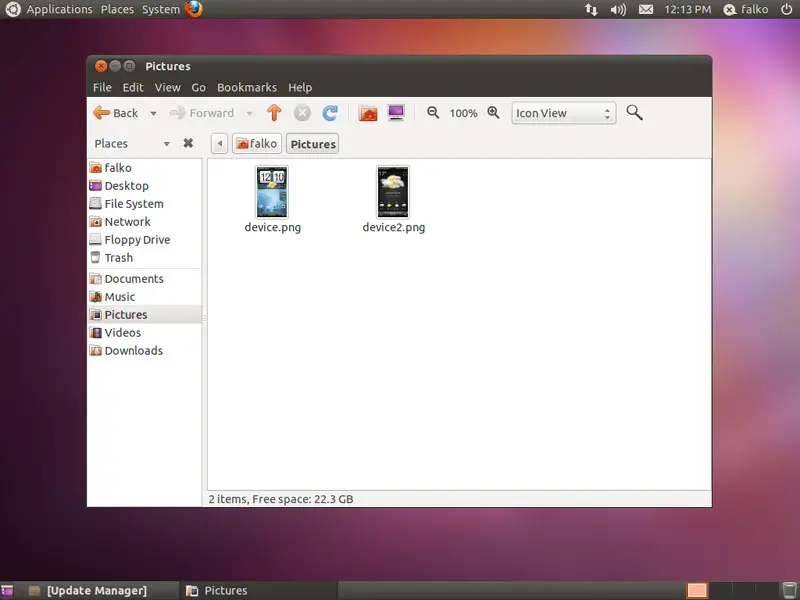Open the Home folder toolbar icon
The width and height of the screenshot is (800, 600).
click(368, 113)
